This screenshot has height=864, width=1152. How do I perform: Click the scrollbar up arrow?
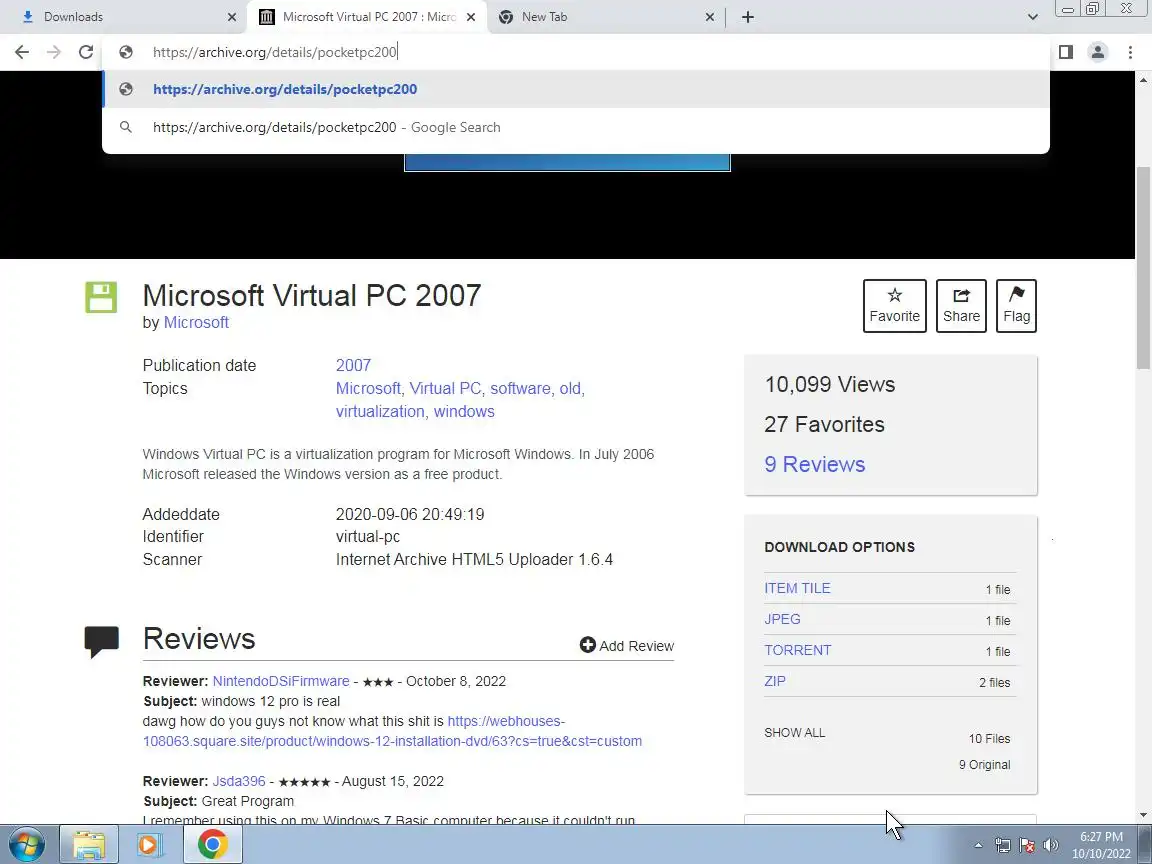[x=1143, y=79]
